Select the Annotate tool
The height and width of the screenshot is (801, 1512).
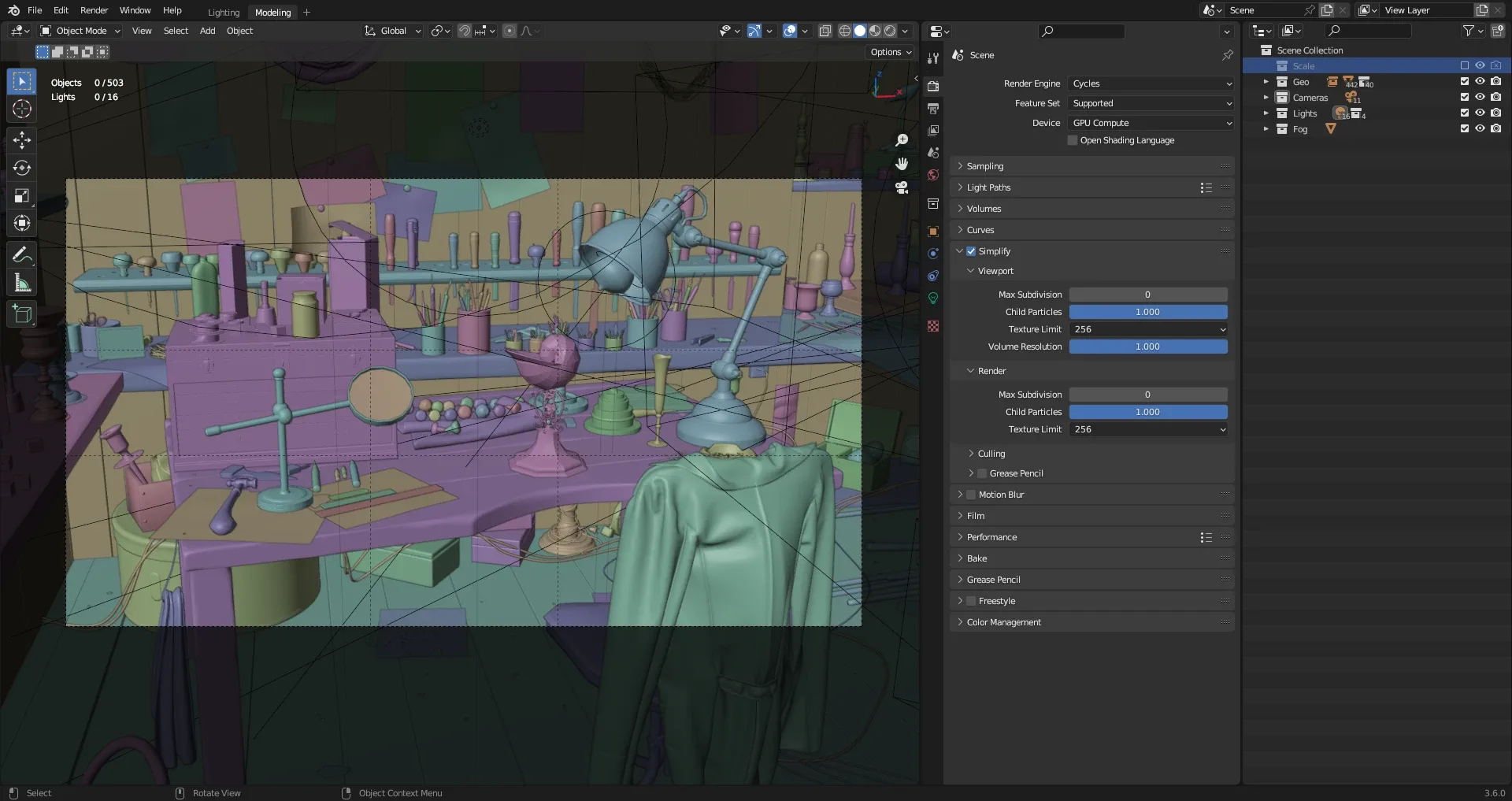coord(22,254)
